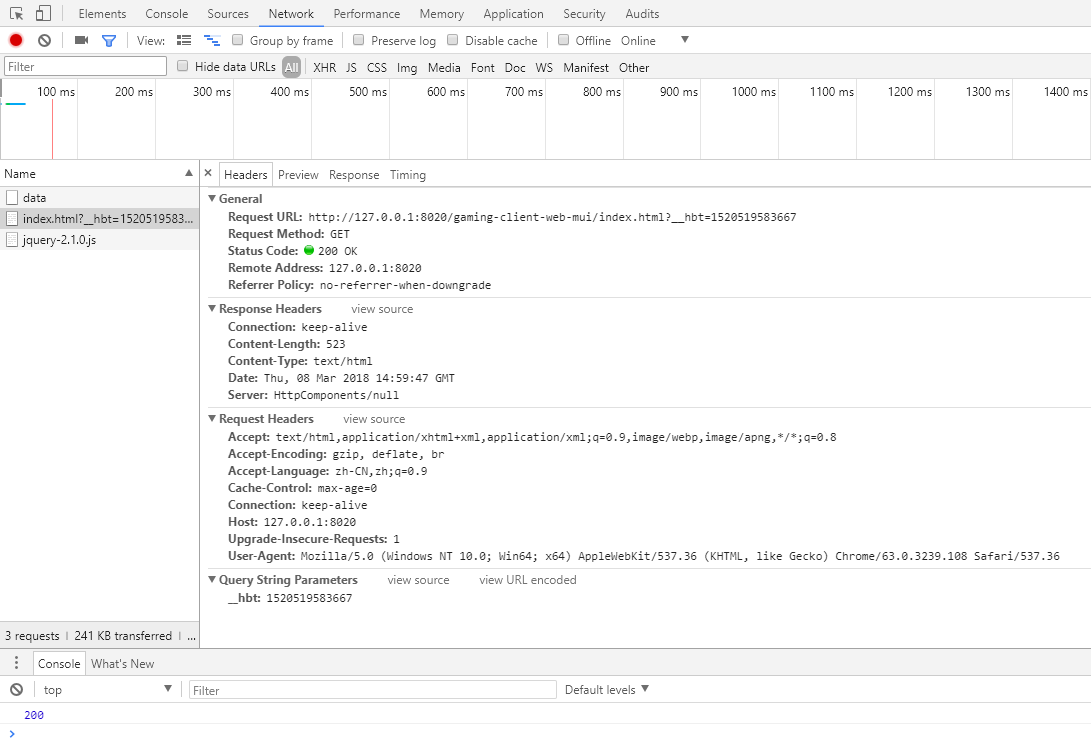
Task: Check the Disable cache option
Action: 453,40
